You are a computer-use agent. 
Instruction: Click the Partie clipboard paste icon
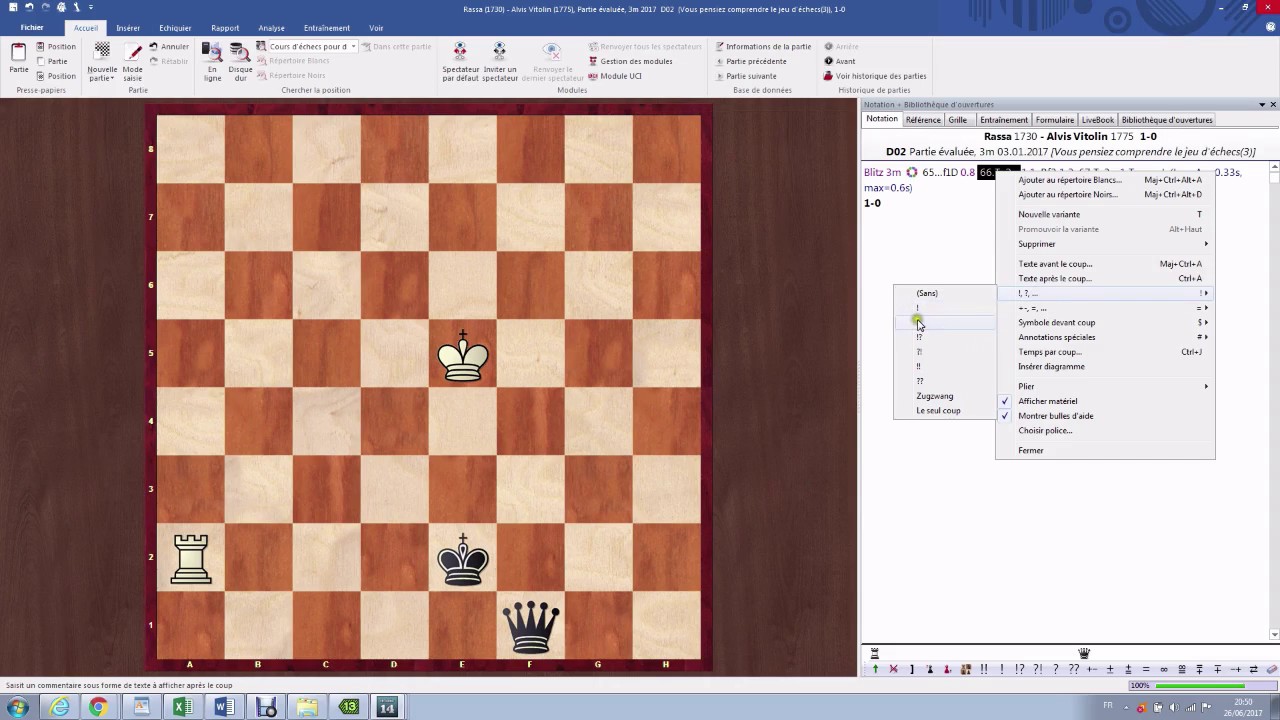[18, 52]
